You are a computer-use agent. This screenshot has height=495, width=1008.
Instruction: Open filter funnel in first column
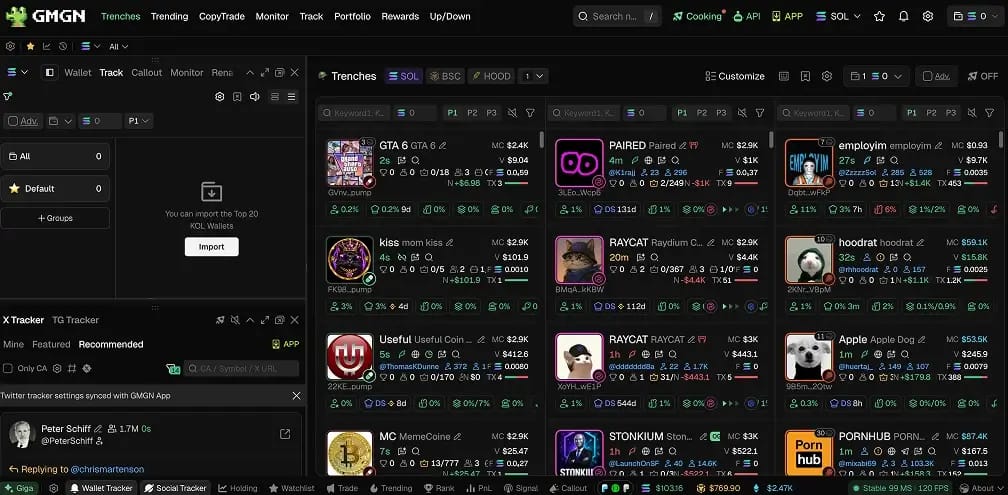[x=530, y=112]
